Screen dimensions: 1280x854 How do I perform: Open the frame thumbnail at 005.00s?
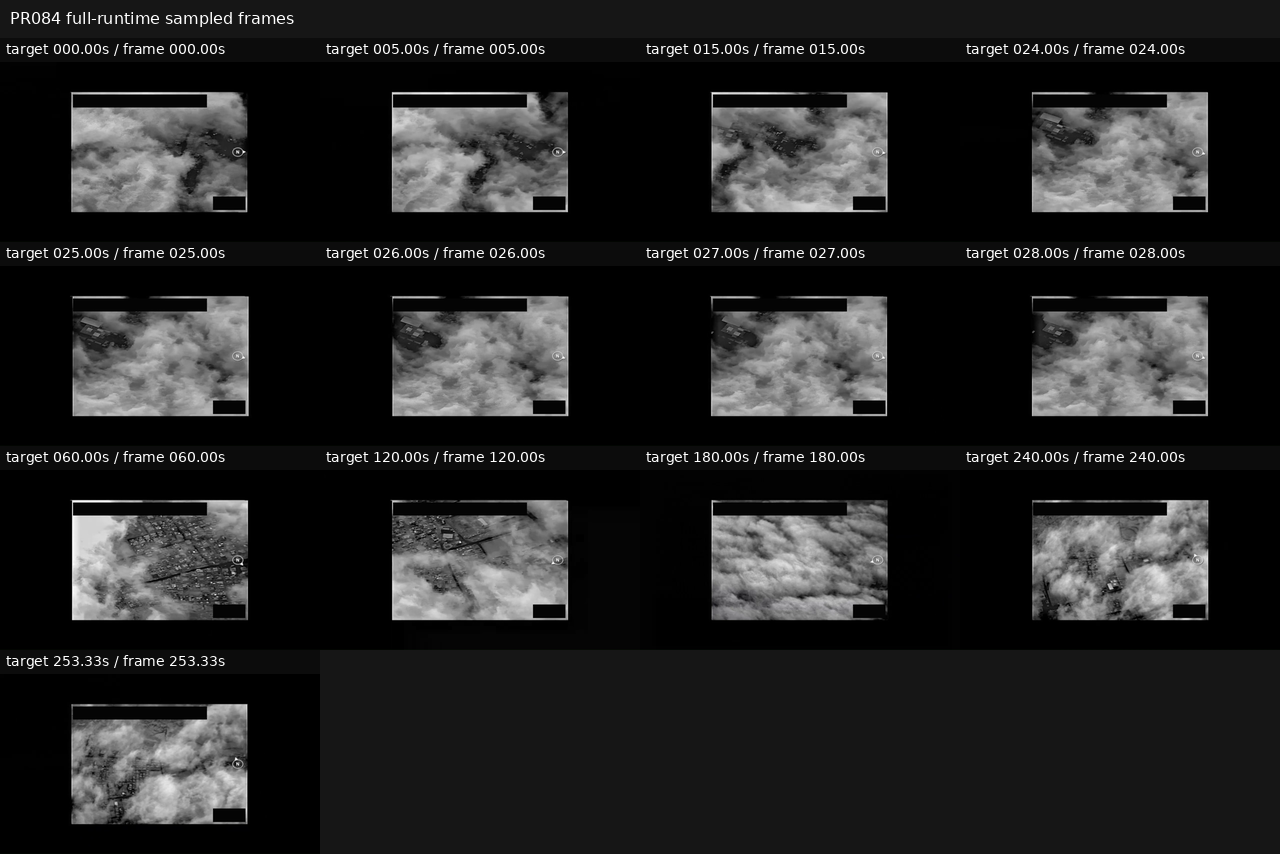pyautogui.click(x=479, y=152)
